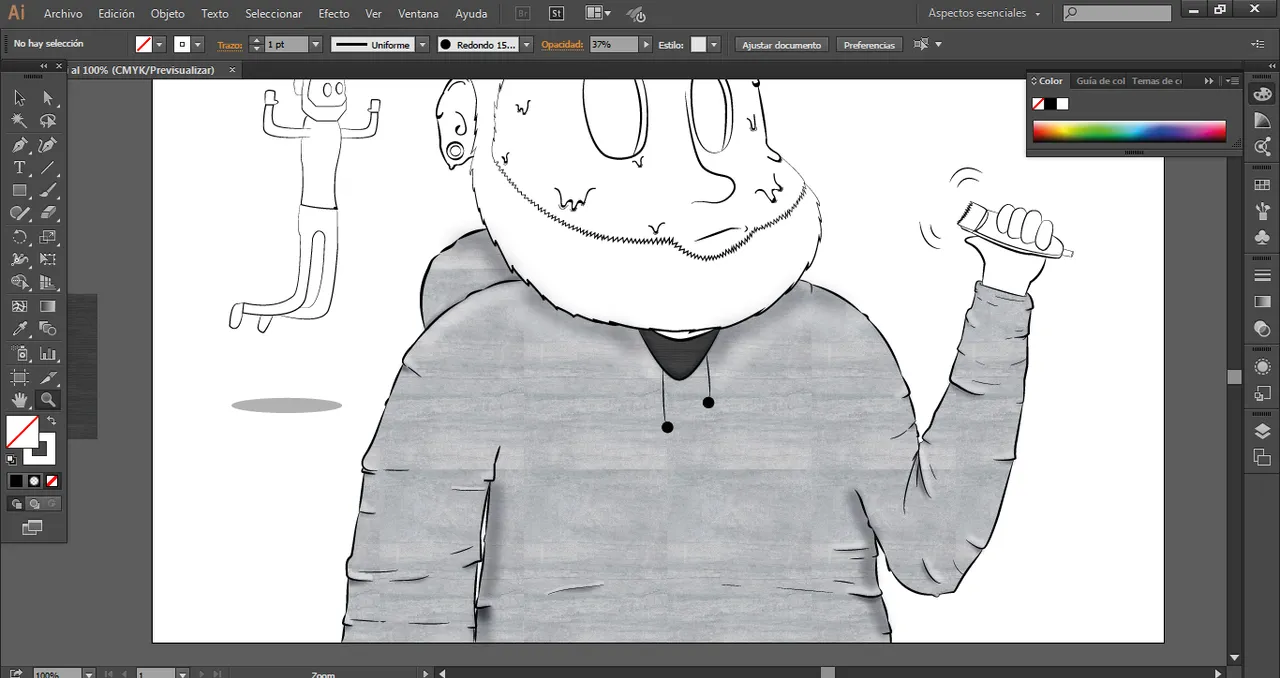The image size is (1280, 678).
Task: Activate the Type tool
Action: 18,166
